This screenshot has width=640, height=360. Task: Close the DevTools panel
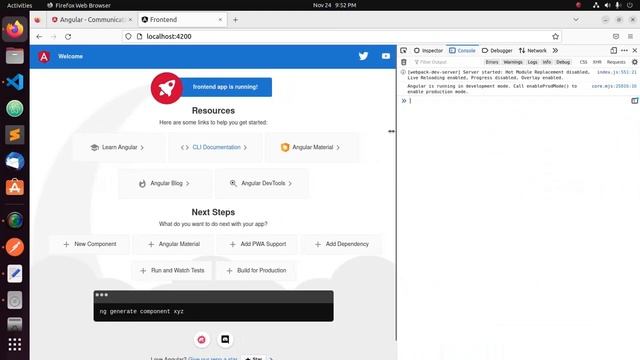pyautogui.click(x=635, y=50)
